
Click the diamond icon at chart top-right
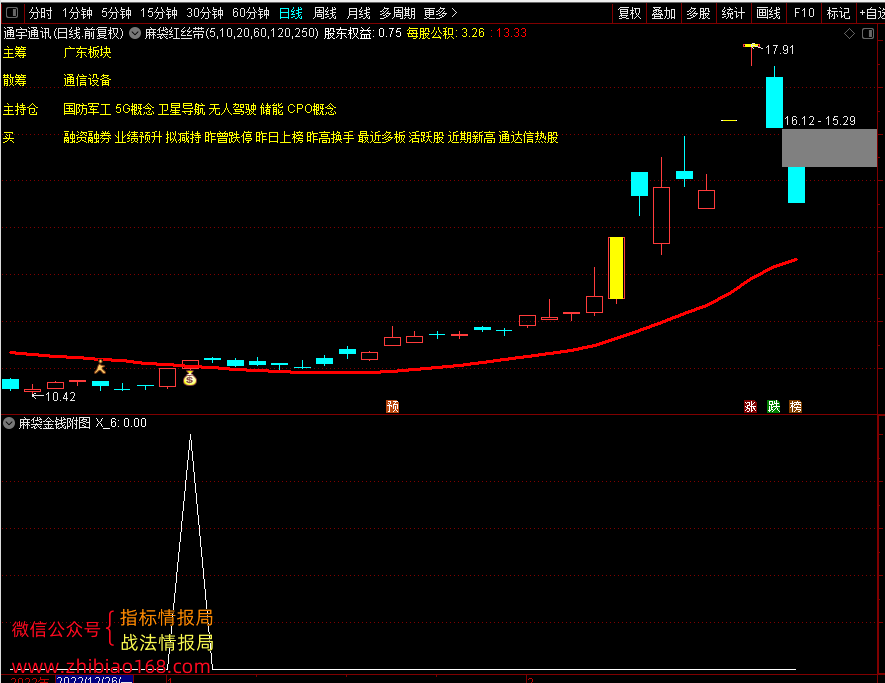pyautogui.click(x=849, y=34)
